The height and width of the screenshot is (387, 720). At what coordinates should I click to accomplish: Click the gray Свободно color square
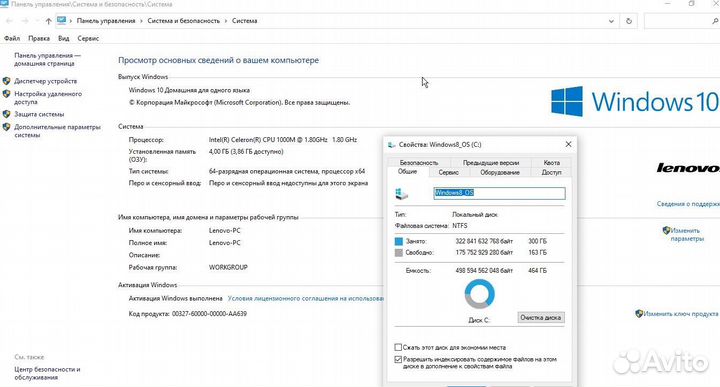399,252
